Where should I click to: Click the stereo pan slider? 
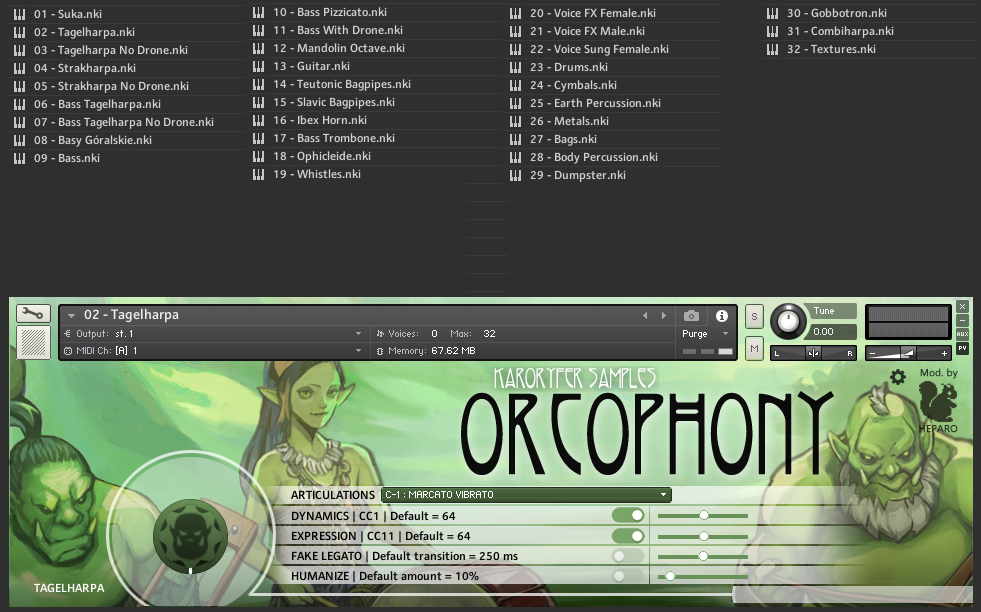click(x=813, y=353)
